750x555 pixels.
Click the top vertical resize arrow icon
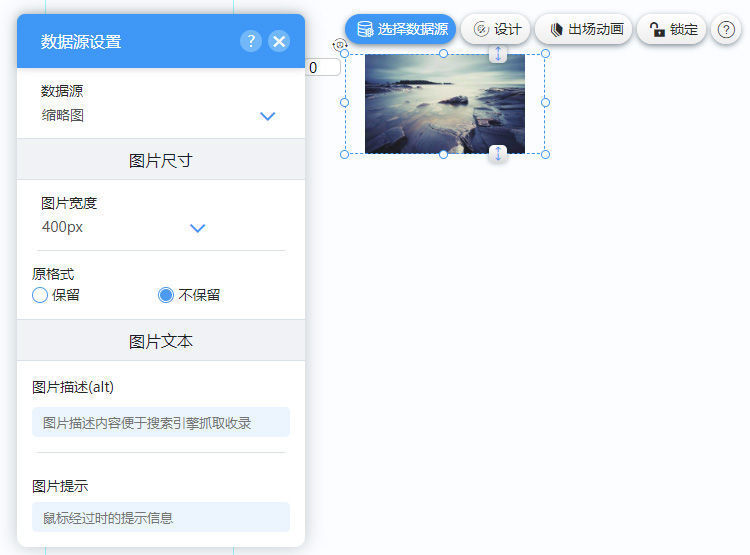click(498, 54)
